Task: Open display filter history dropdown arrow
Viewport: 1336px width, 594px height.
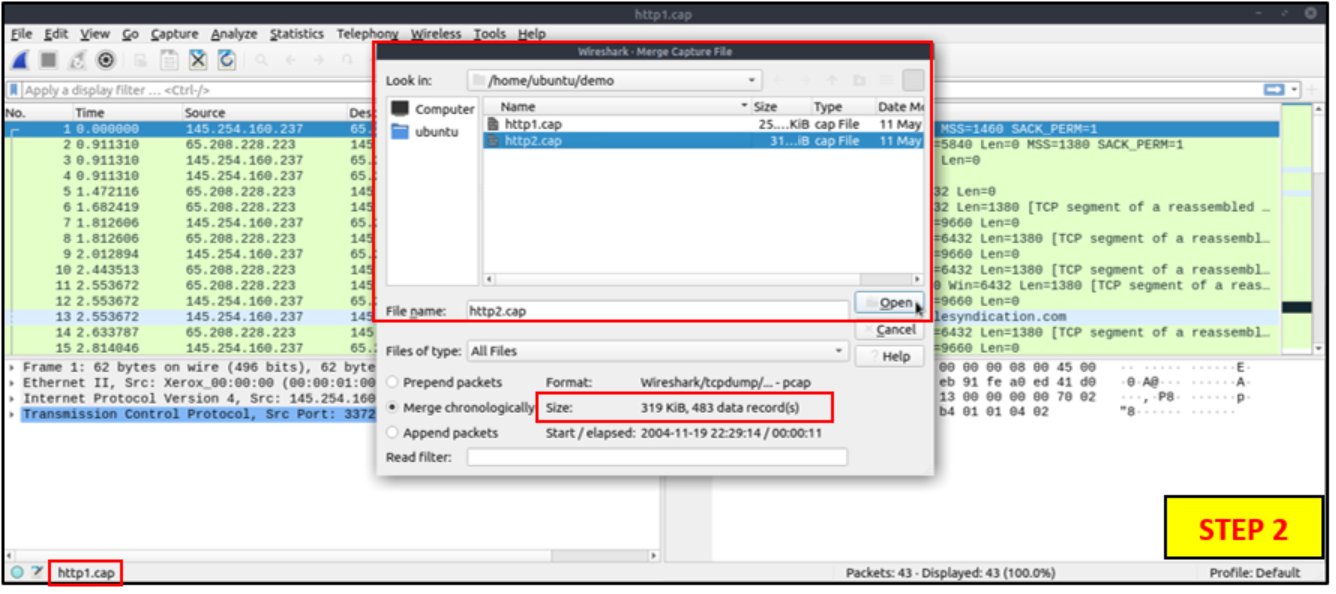Action: click(x=1295, y=90)
